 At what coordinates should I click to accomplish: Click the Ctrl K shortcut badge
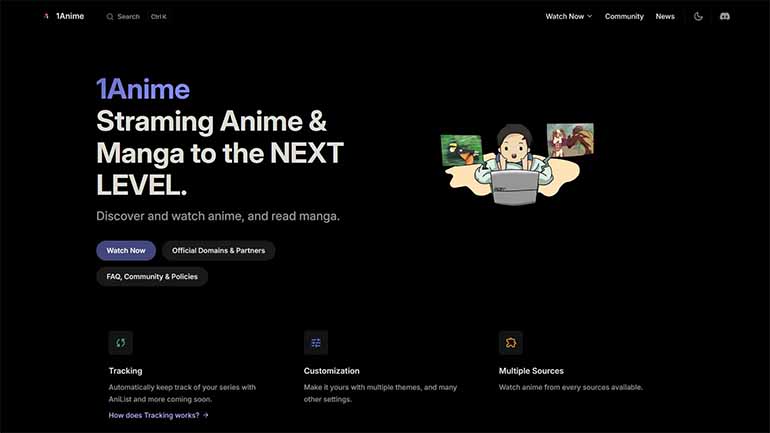click(x=159, y=17)
